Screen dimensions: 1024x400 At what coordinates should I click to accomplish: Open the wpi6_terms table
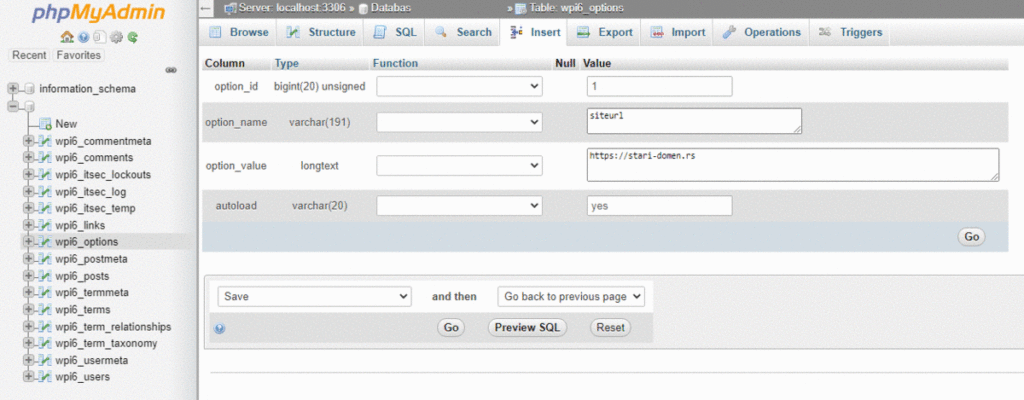click(x=83, y=309)
